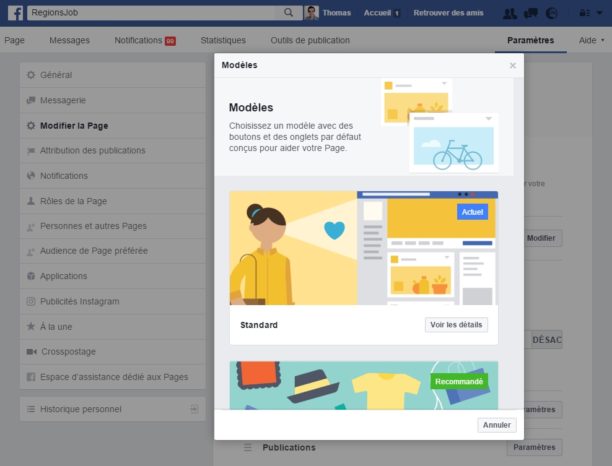Open Publicités Instagram row
This screenshot has height=466, width=612.
pyautogui.click(x=112, y=301)
